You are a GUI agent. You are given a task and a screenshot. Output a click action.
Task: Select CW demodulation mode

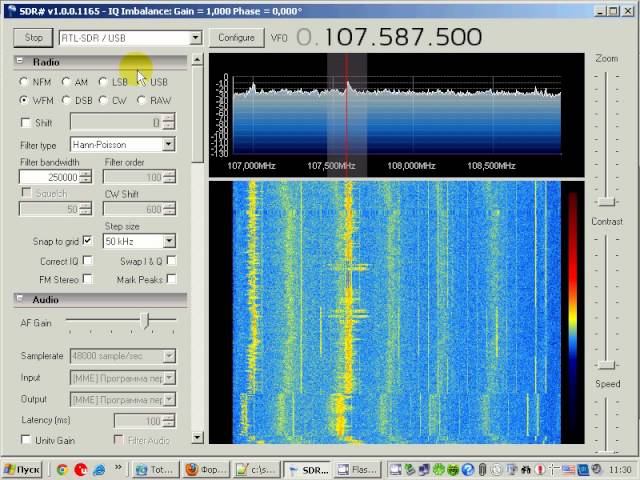(x=103, y=100)
